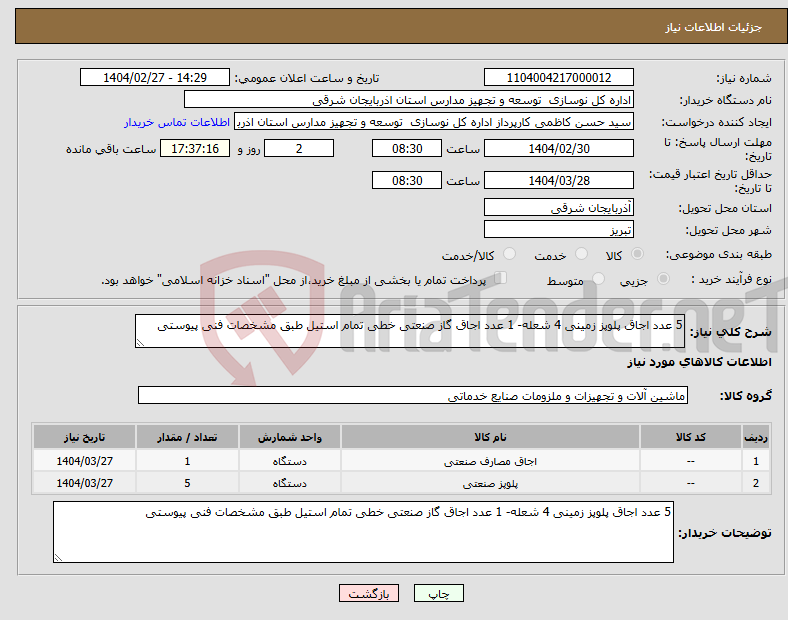Click date 1404/03/27 in پلوپز صنعتی row
Image resolution: width=788 pixels, height=620 pixels.
pyautogui.click(x=84, y=483)
